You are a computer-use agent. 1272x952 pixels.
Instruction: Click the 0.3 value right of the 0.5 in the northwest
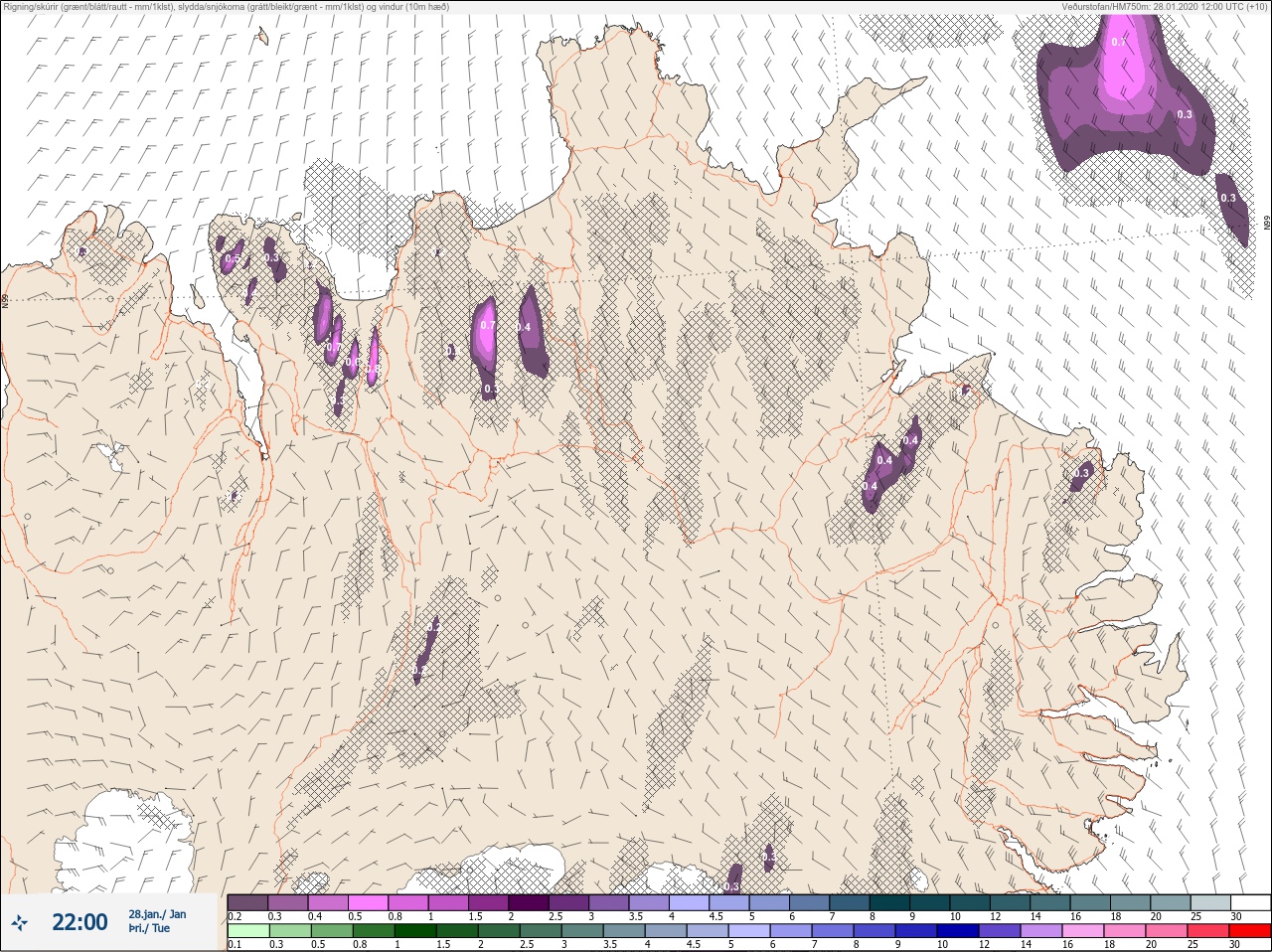(271, 258)
